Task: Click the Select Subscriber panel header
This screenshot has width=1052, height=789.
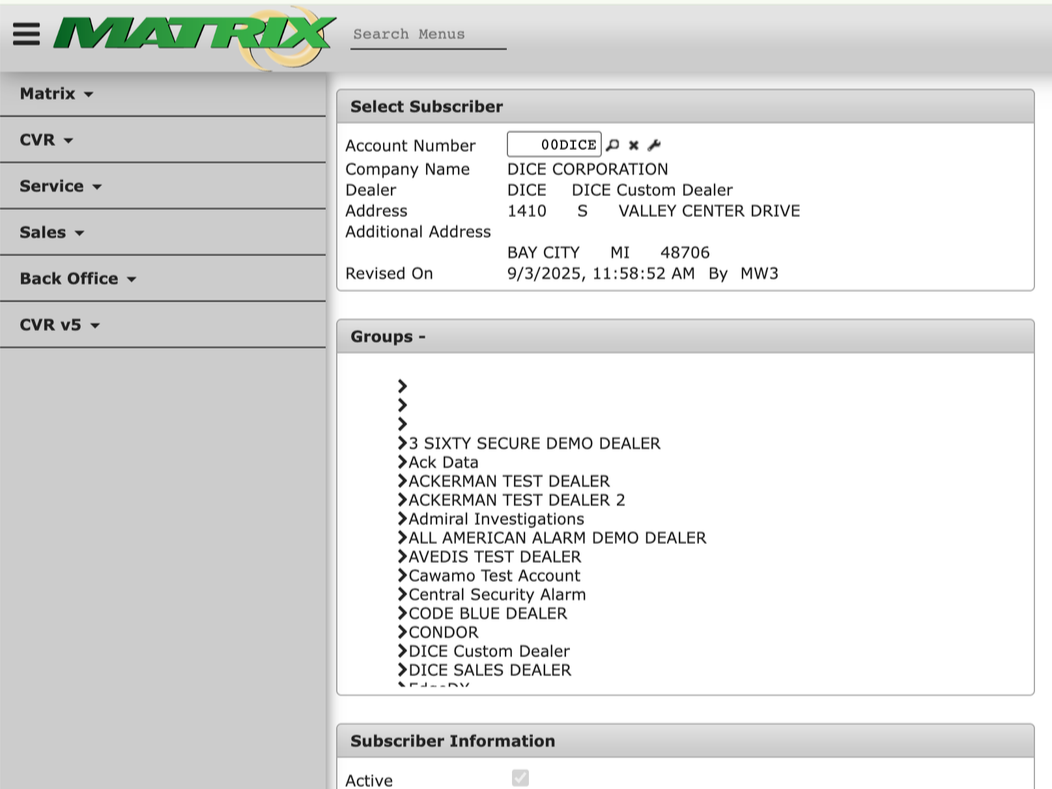Action: click(x=685, y=107)
